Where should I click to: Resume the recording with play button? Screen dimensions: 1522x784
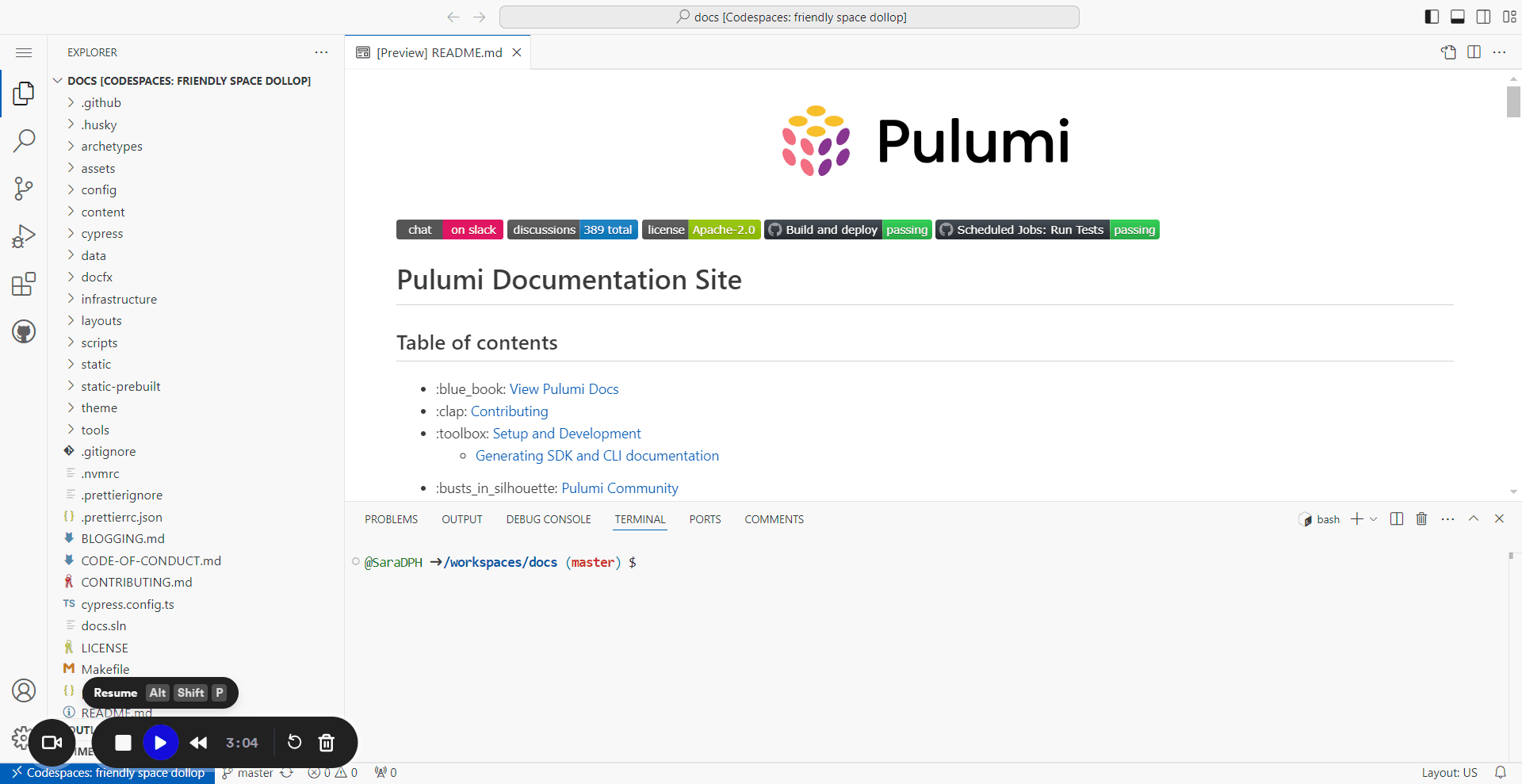point(160,743)
